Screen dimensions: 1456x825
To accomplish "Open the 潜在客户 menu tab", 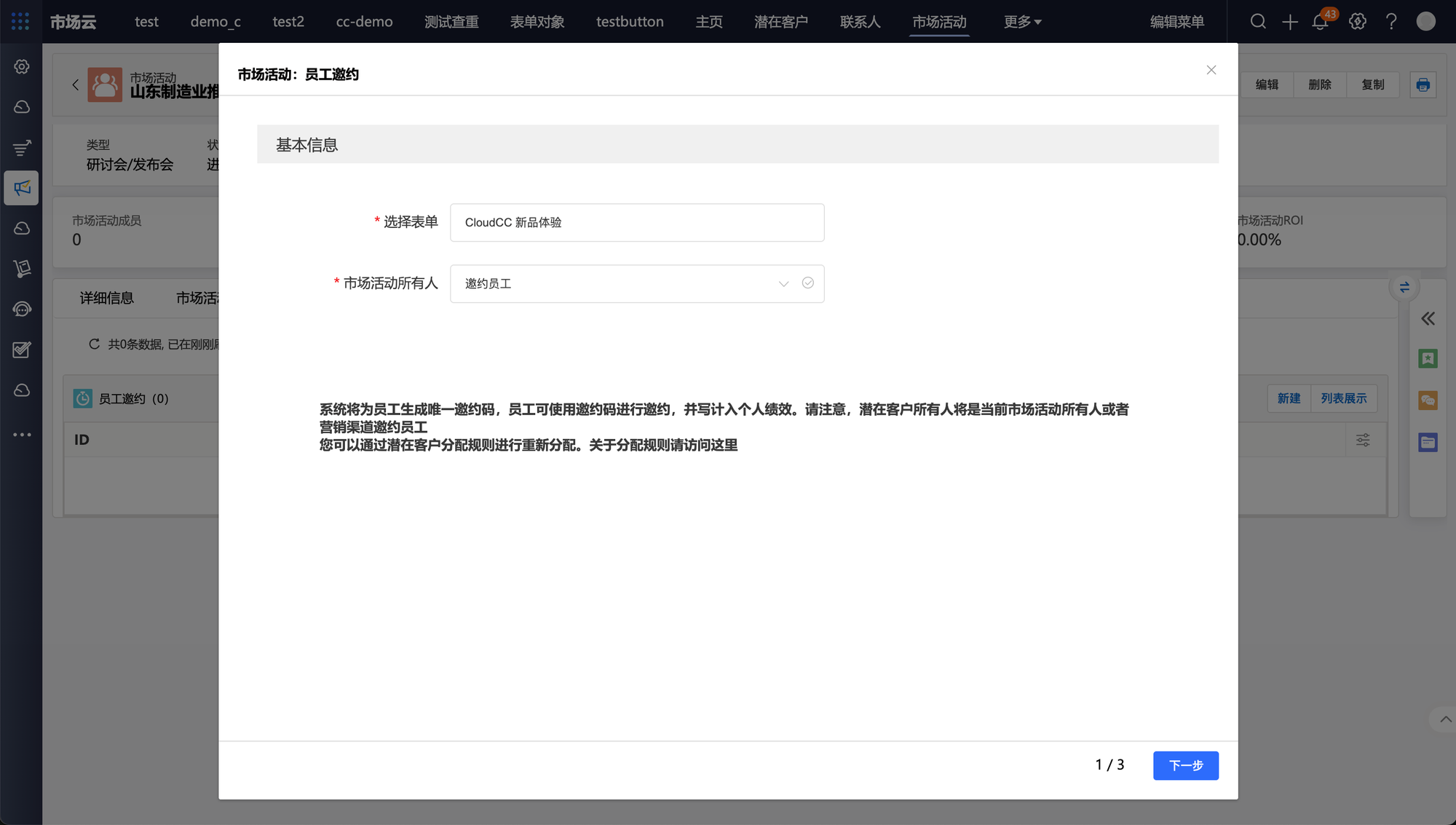I will [x=780, y=21].
